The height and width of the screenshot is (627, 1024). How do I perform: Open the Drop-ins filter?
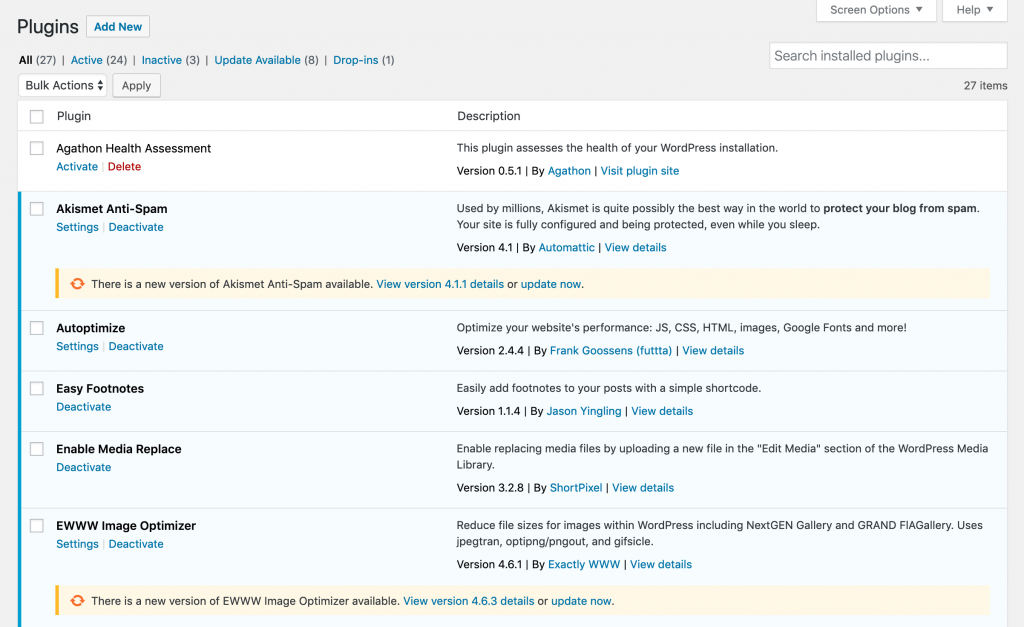(355, 60)
